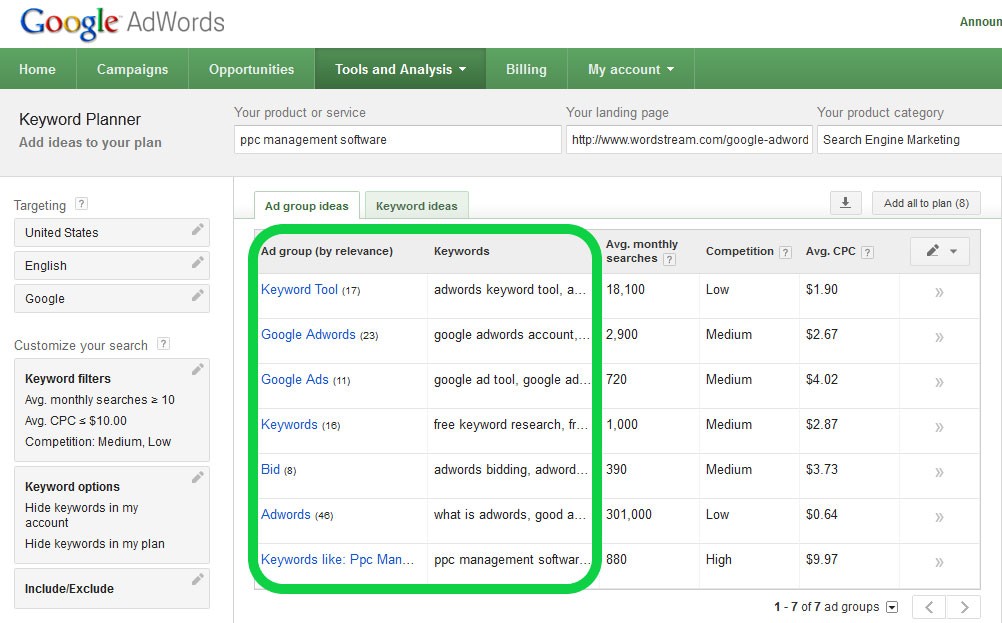Open the Keywords ad group link
1002x623 pixels.
coord(289,424)
